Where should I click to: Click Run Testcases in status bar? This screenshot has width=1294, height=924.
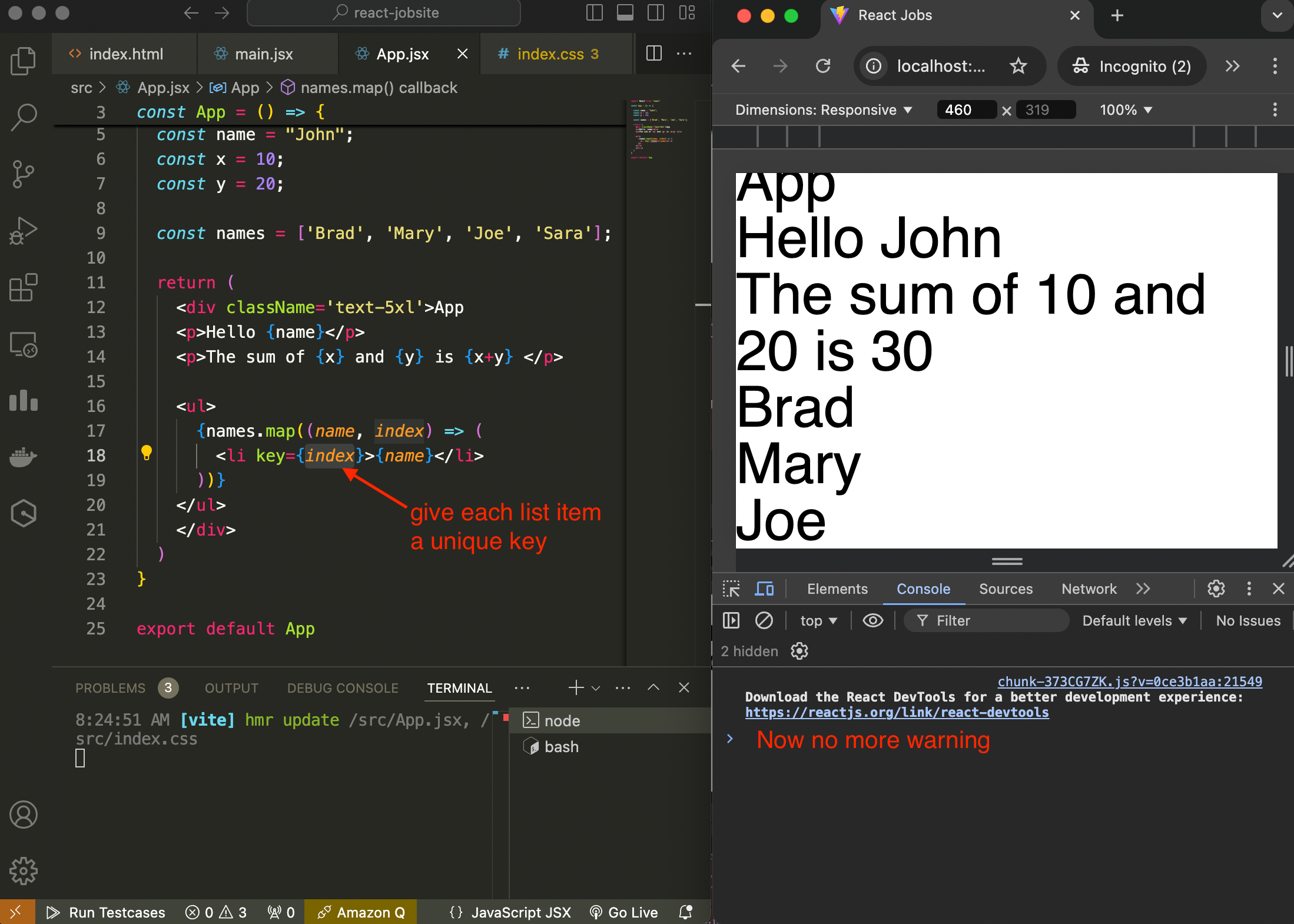(x=106, y=912)
